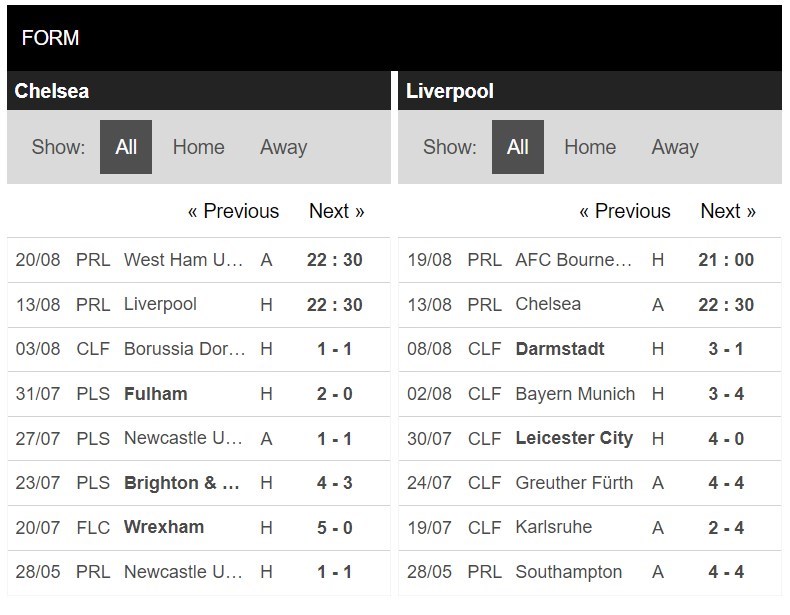The image size is (790, 615).
Task: Select the All tab under Liverpool
Action: click(x=517, y=147)
